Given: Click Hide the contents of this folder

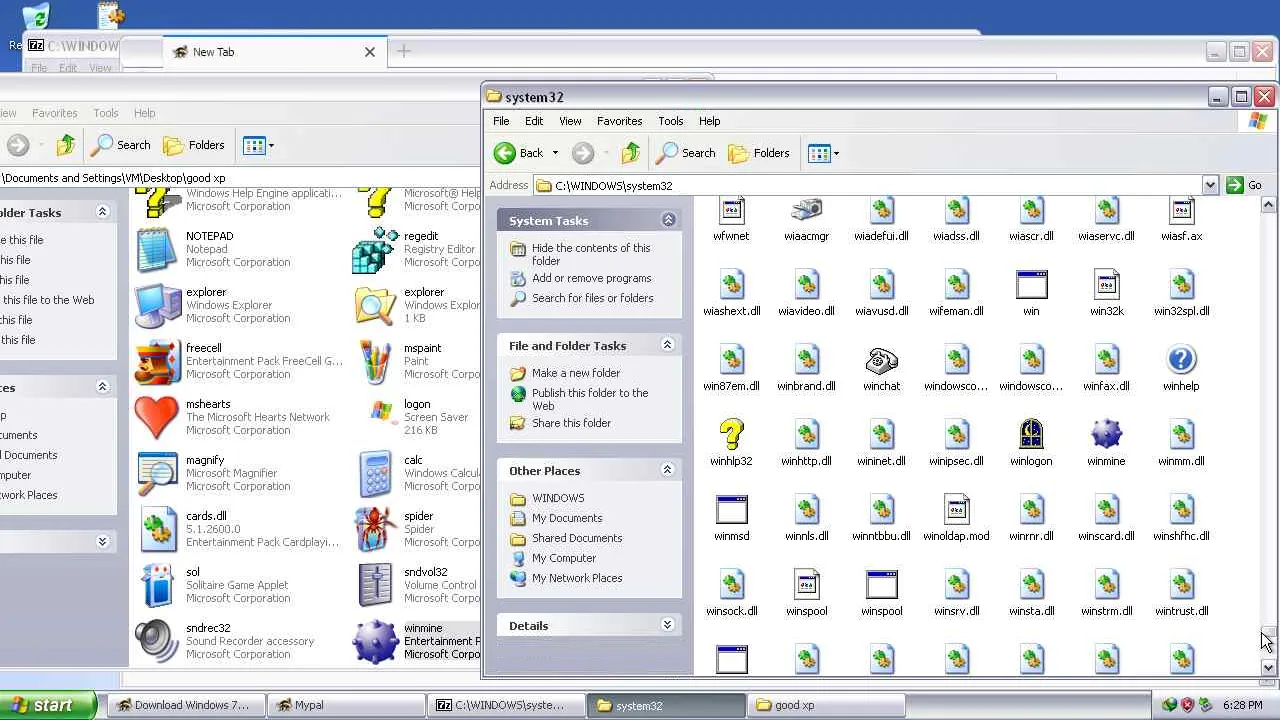Looking at the screenshot, I should pos(591,254).
